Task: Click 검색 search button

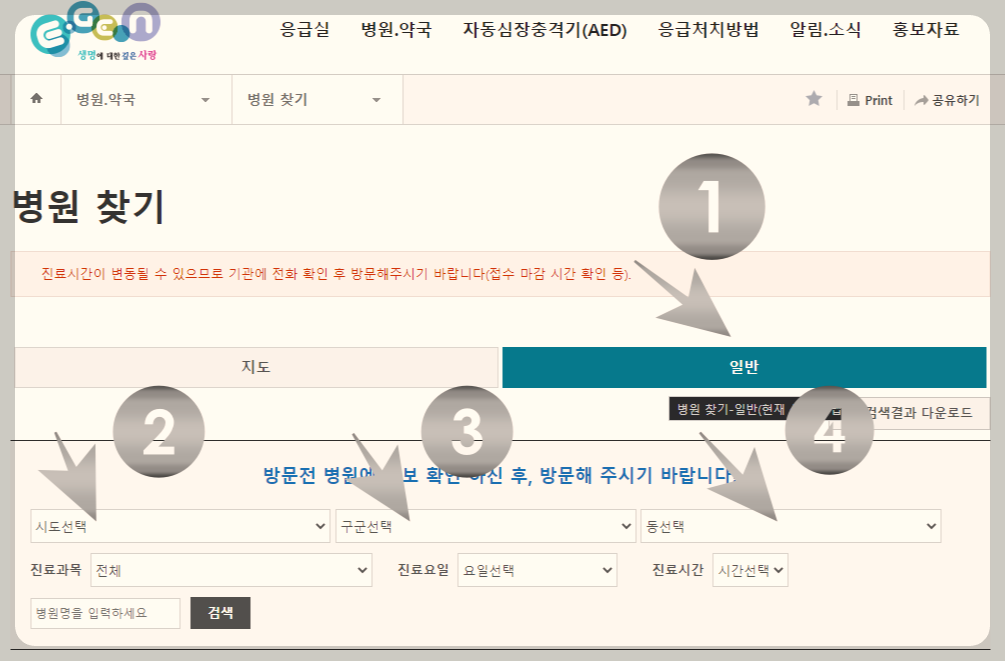Action: click(x=220, y=613)
